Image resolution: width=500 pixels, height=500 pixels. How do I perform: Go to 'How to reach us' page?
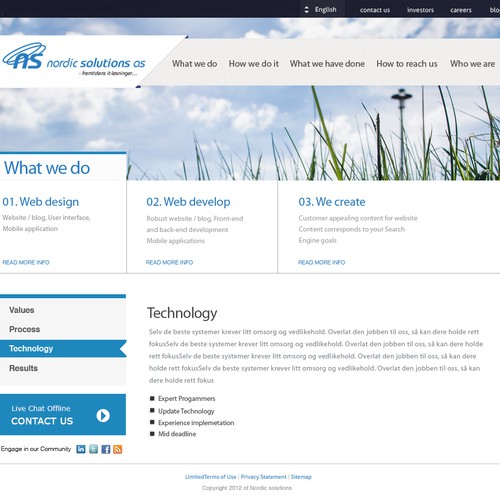coord(407,64)
